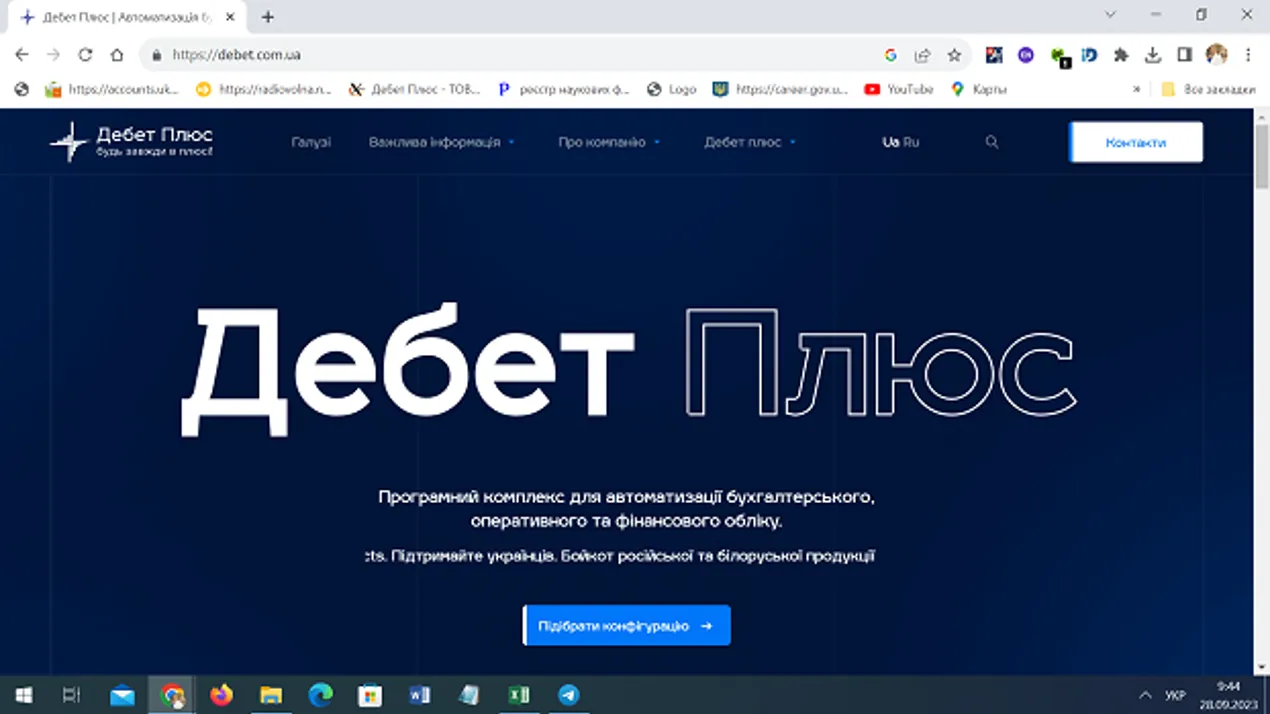This screenshot has width=1270, height=714.
Task: Expand Про компанію menu
Action: (609, 142)
